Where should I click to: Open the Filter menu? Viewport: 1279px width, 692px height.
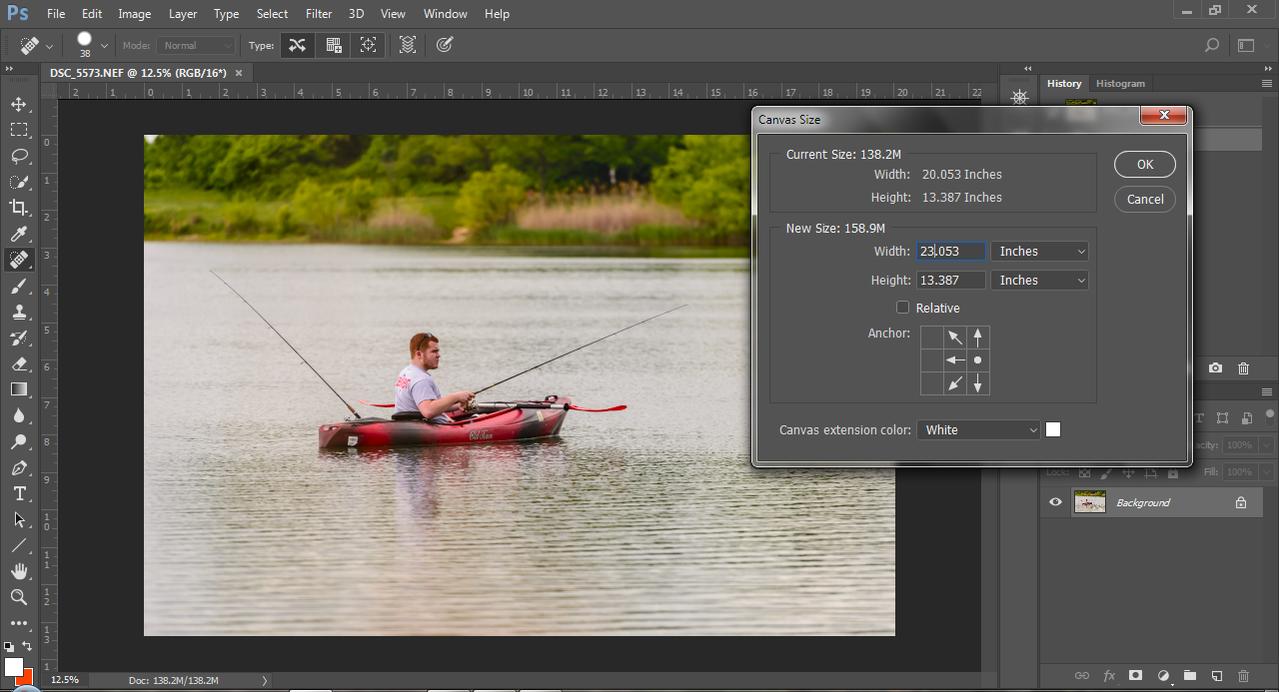click(318, 14)
